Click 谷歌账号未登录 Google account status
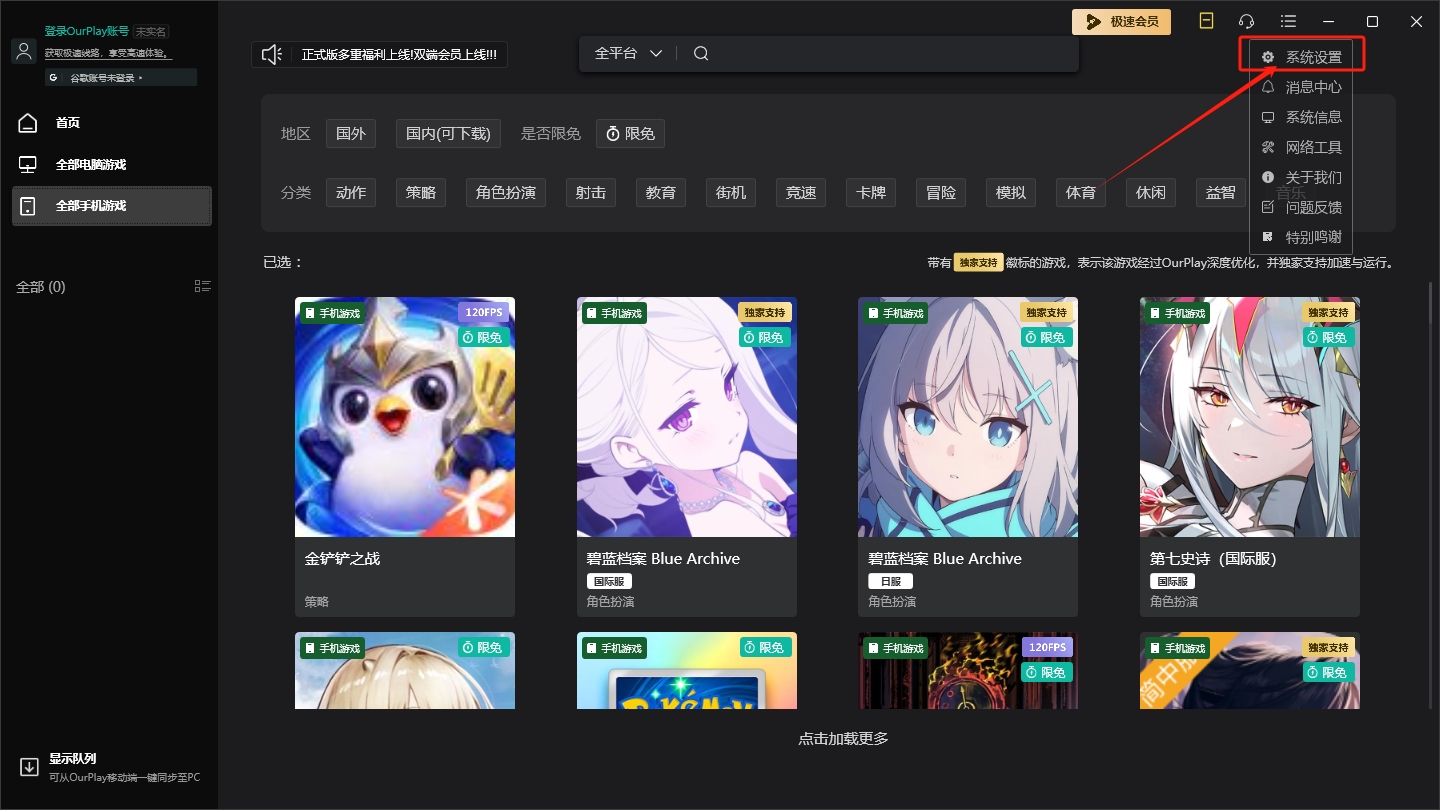The width and height of the screenshot is (1440, 810). pos(120,77)
